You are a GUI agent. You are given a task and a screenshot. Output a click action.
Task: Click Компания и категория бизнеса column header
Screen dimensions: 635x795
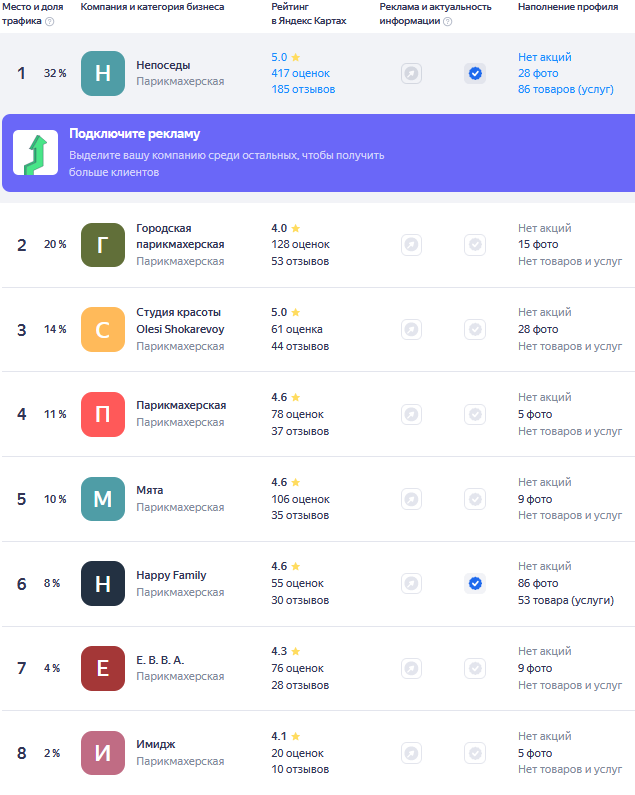click(152, 7)
